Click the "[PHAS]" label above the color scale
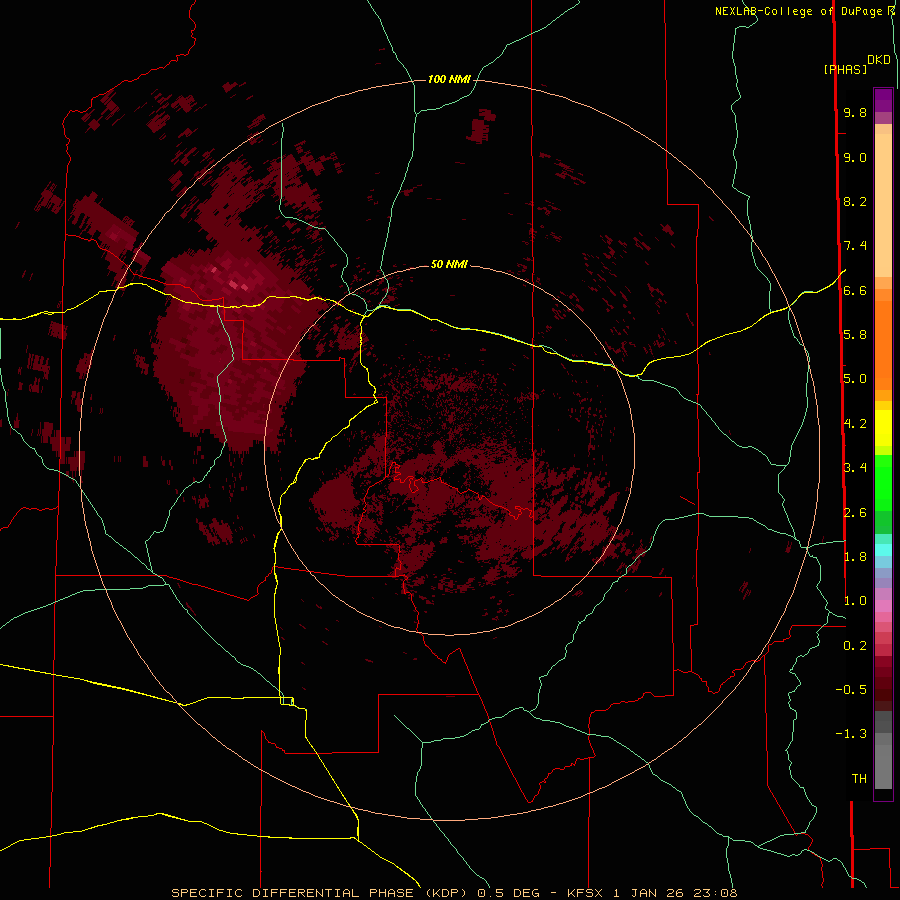The image size is (900, 900). (845, 69)
